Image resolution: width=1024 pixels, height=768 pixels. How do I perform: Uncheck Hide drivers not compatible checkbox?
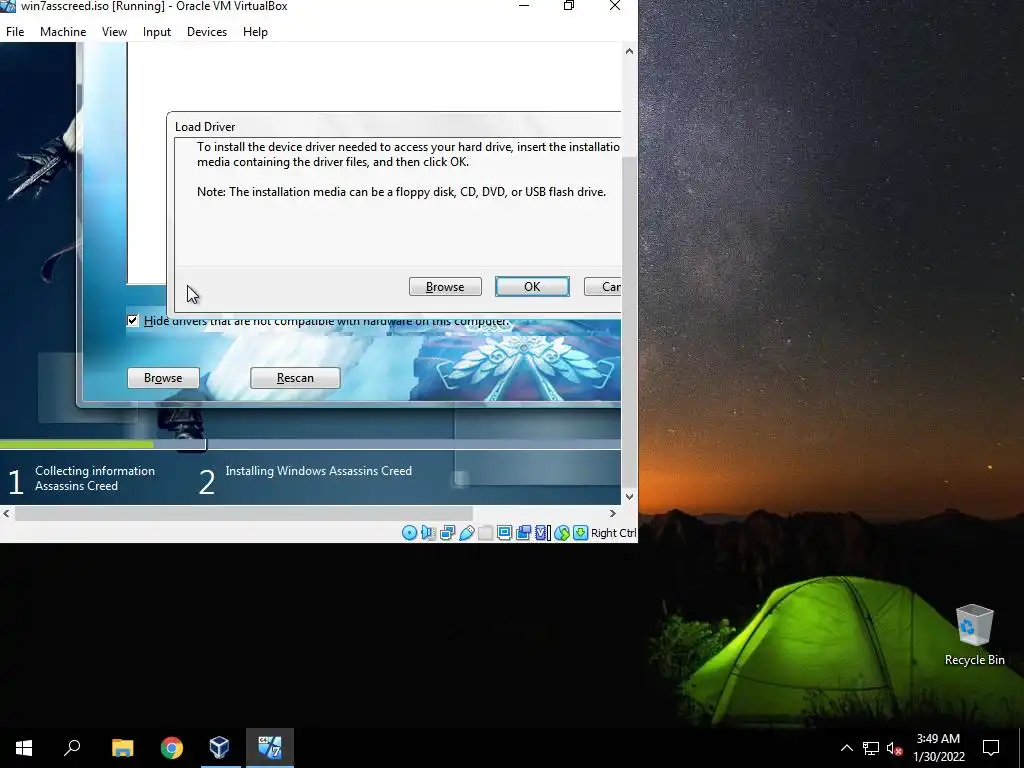click(133, 320)
